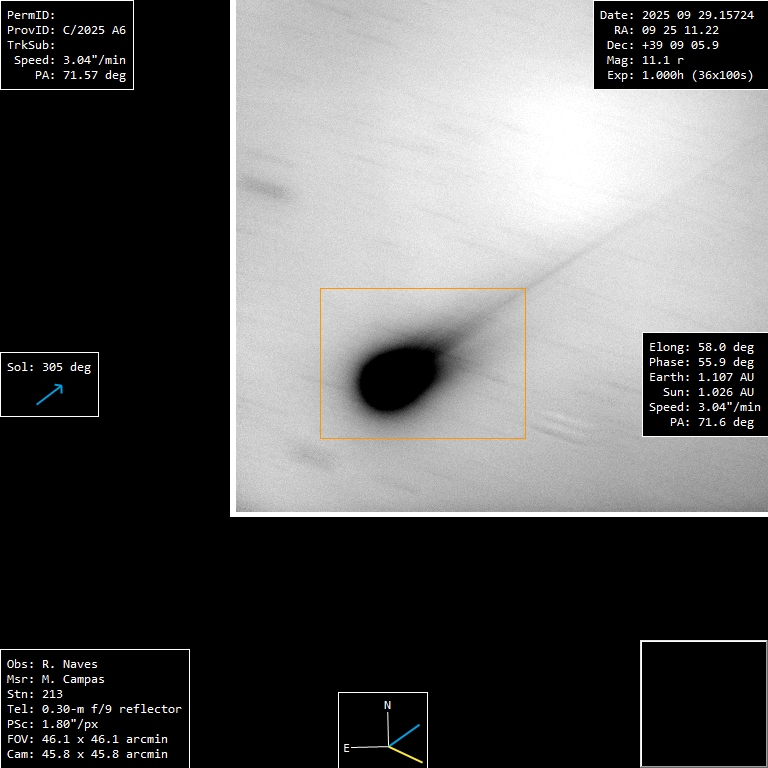This screenshot has width=768, height=768.
Task: Click the FOV 46.1 x 46.1 arcmin line
Action: tap(87, 739)
